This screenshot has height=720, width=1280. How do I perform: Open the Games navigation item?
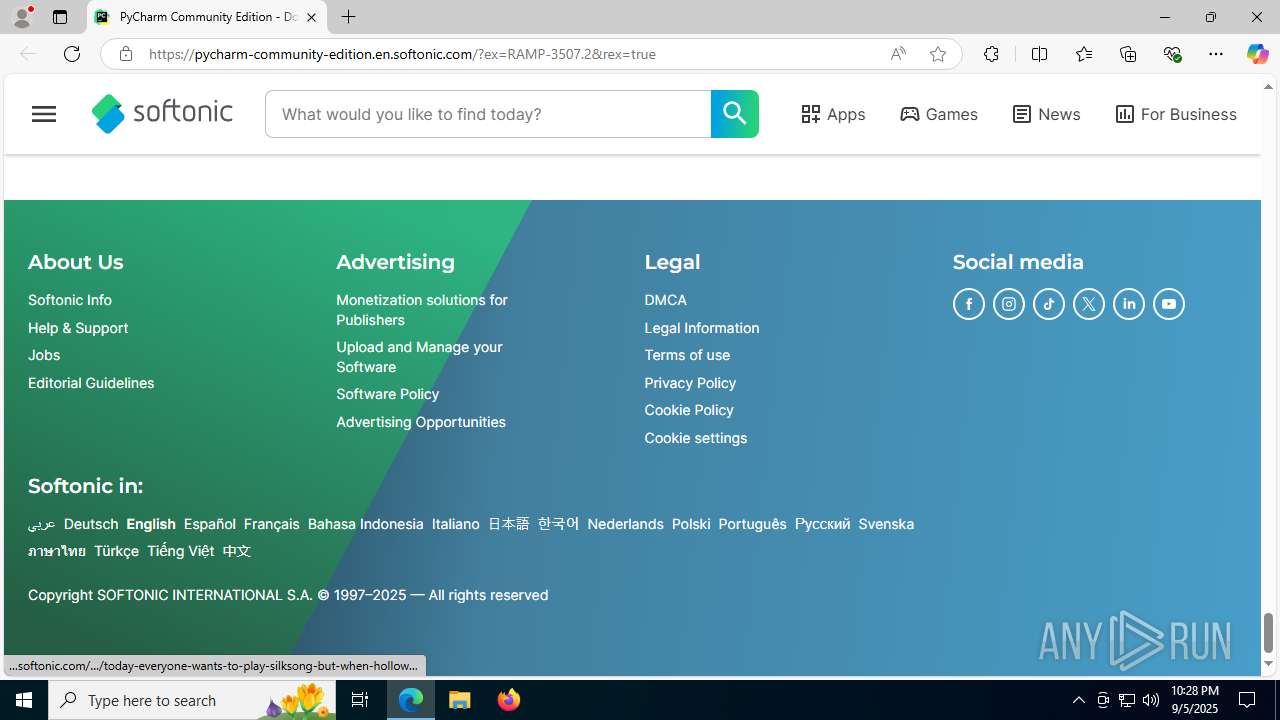939,114
